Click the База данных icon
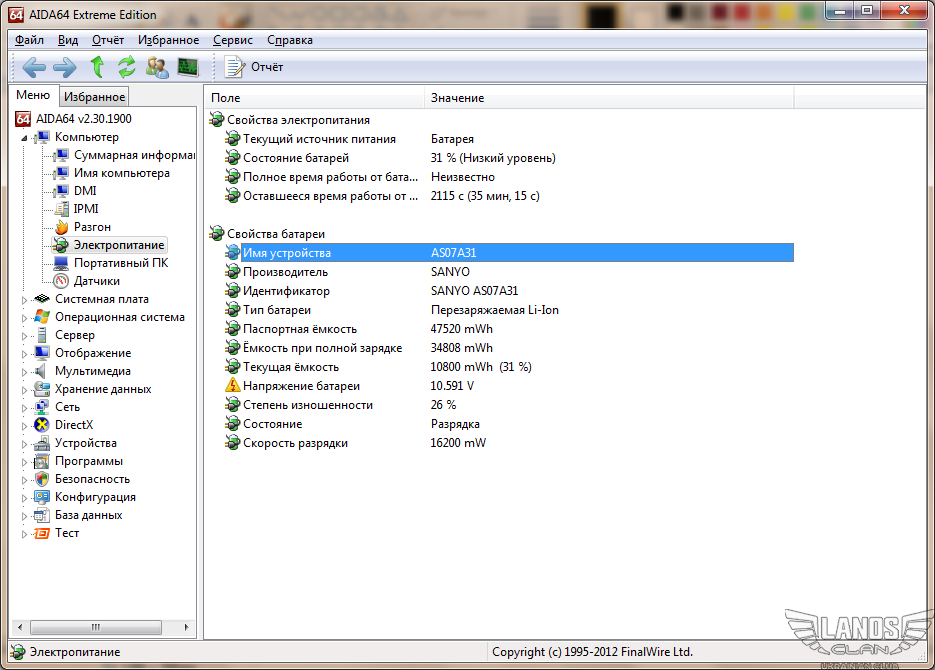This screenshot has height=670, width=935. point(42,515)
